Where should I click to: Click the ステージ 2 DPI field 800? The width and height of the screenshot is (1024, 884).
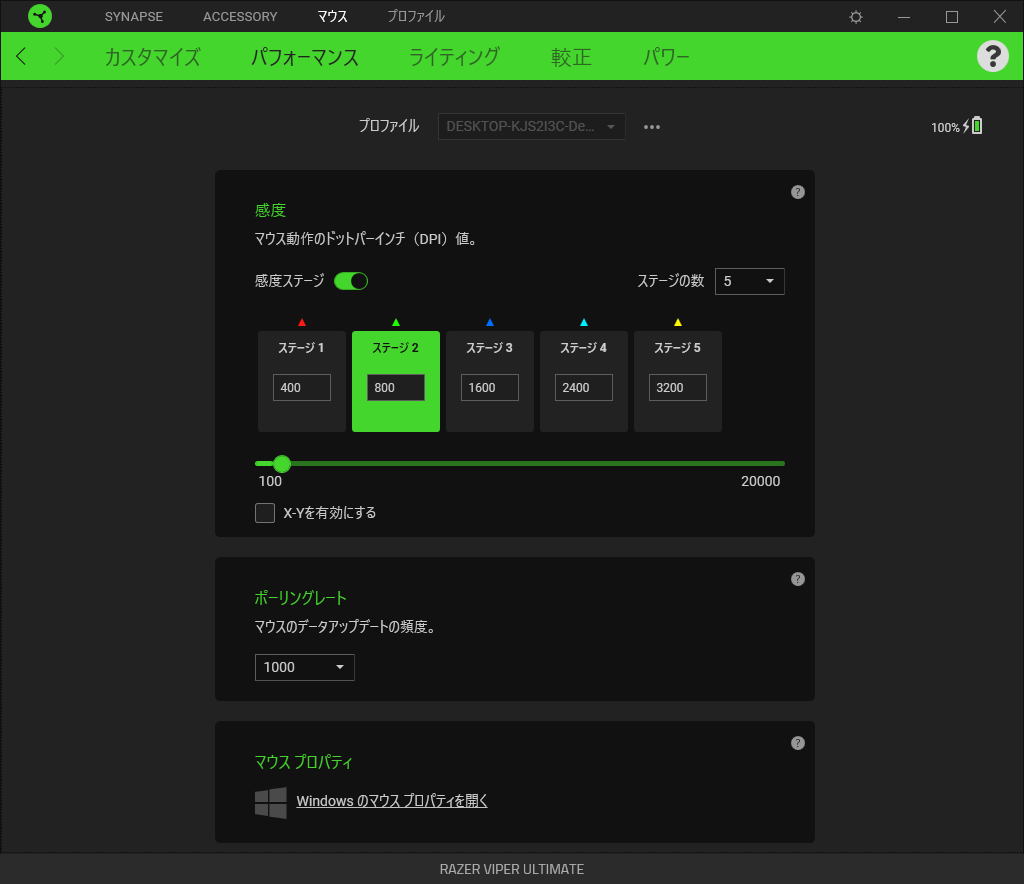396,388
